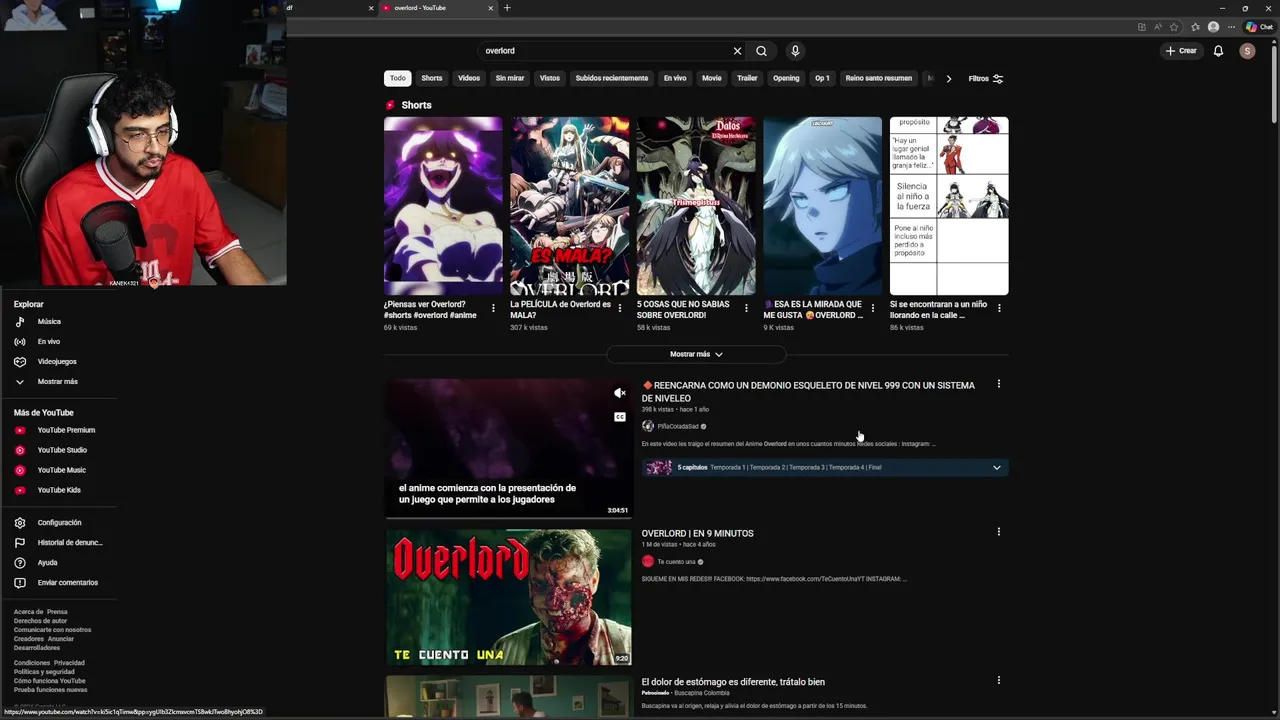Go to Videojuegos in sidebar
The image size is (1280, 720).
click(56, 361)
